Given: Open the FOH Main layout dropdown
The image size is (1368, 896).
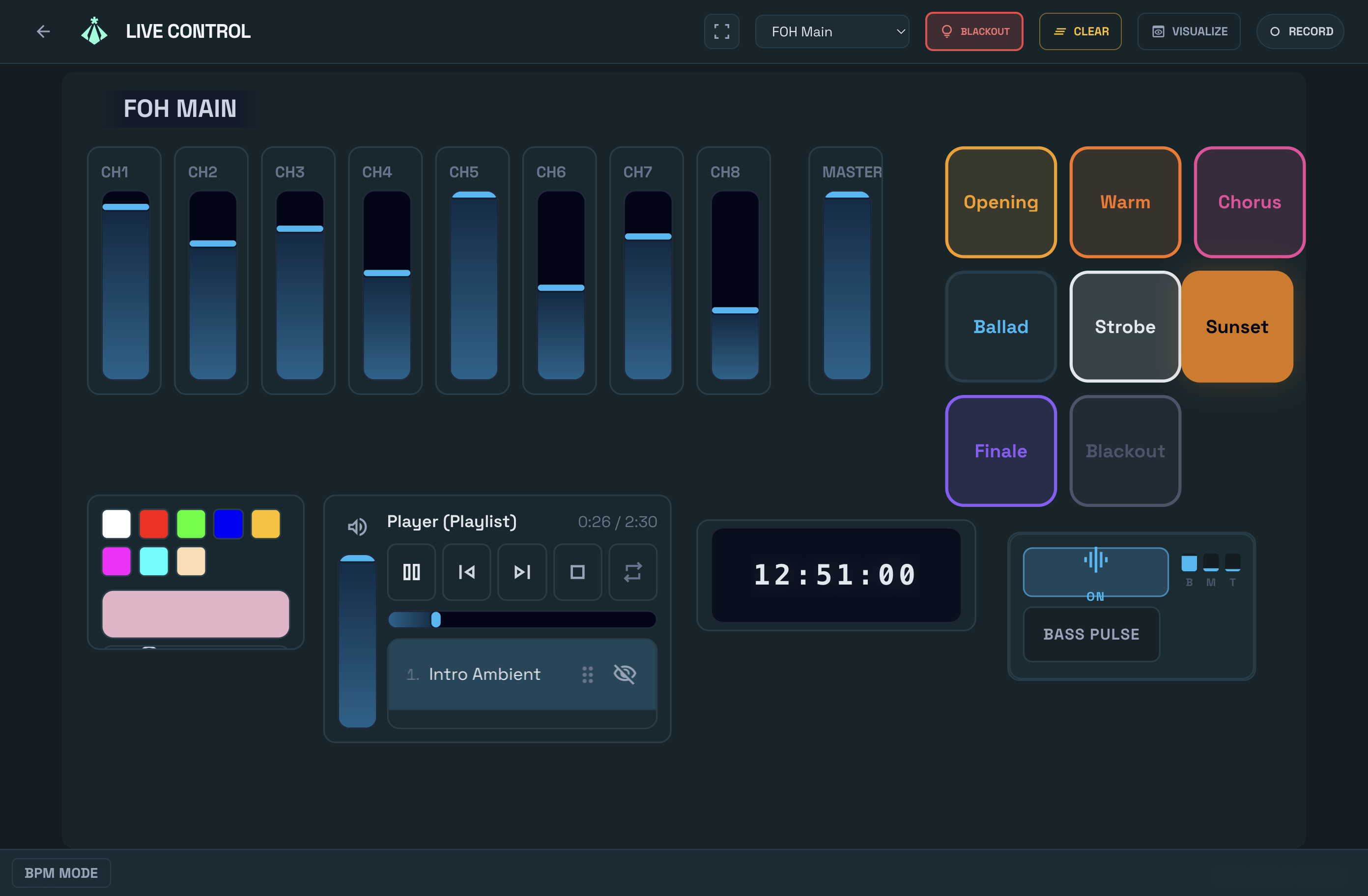Looking at the screenshot, I should click(832, 31).
